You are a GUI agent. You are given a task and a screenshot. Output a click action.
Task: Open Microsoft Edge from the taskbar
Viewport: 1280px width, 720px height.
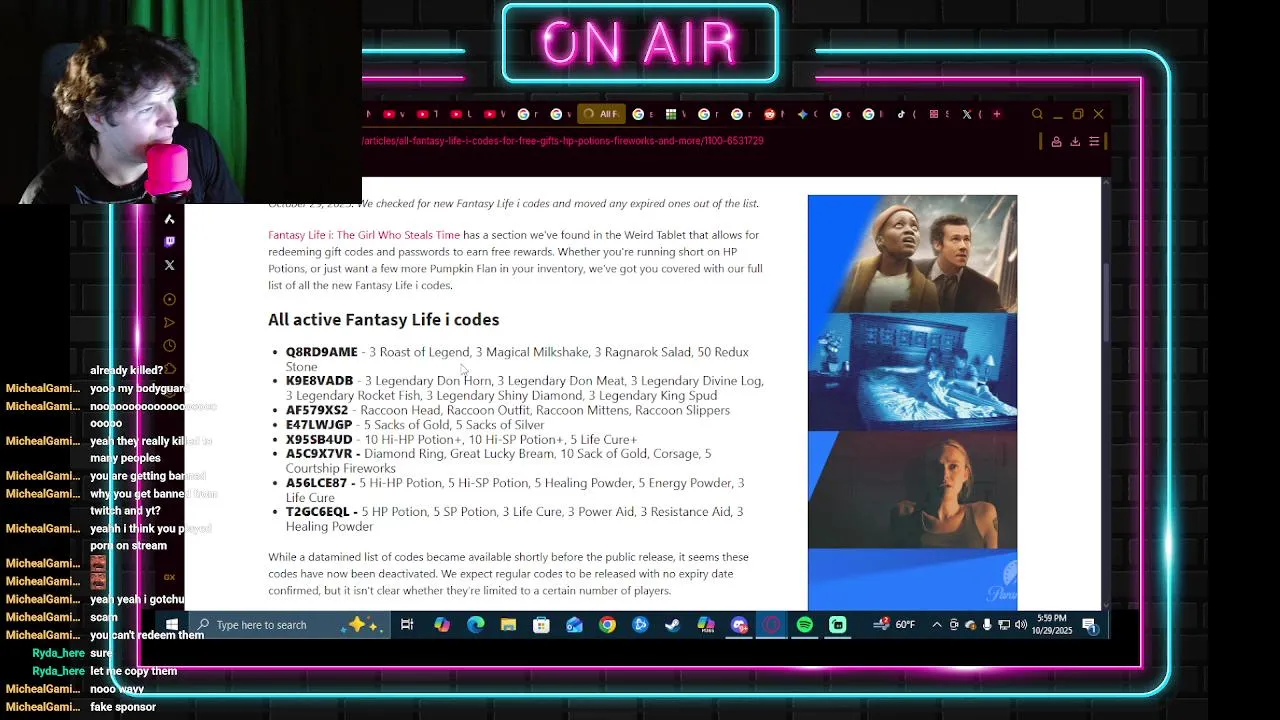[475, 625]
